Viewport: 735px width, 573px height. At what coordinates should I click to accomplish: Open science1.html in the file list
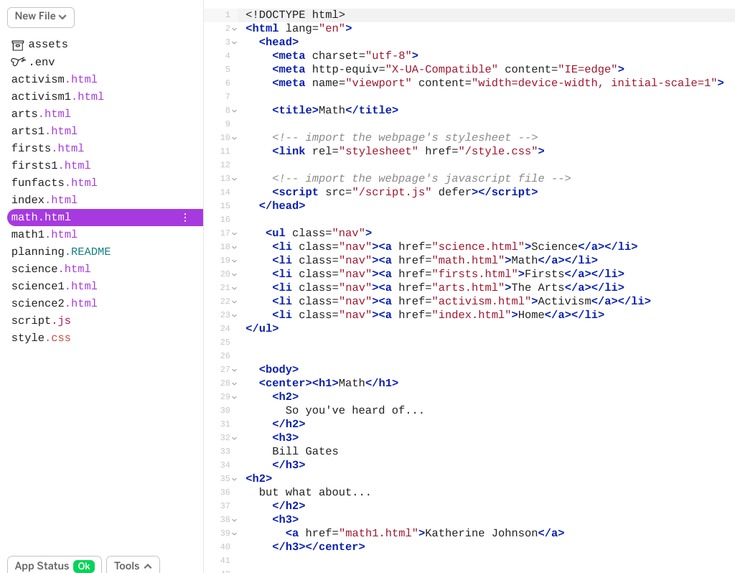[54, 286]
